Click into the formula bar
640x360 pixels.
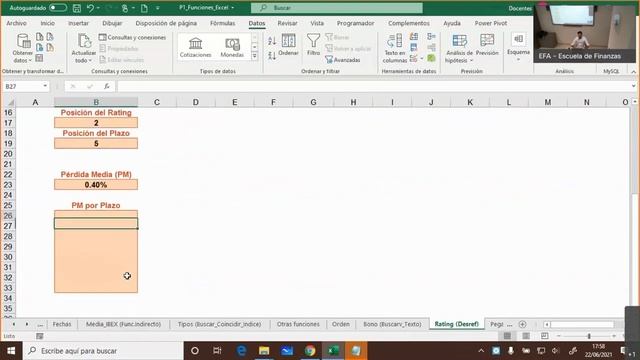[373, 86]
